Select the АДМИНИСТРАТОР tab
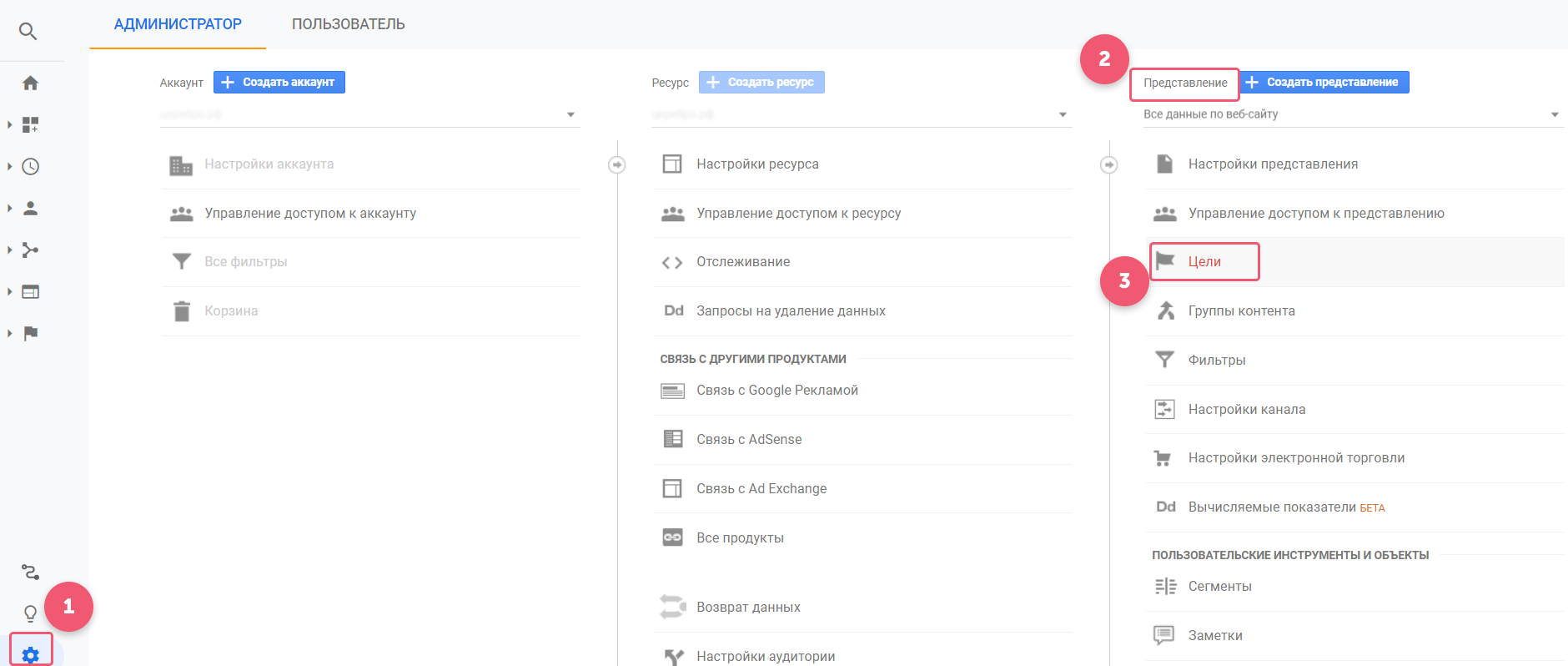This screenshot has height=666, width=1568. 178,24
